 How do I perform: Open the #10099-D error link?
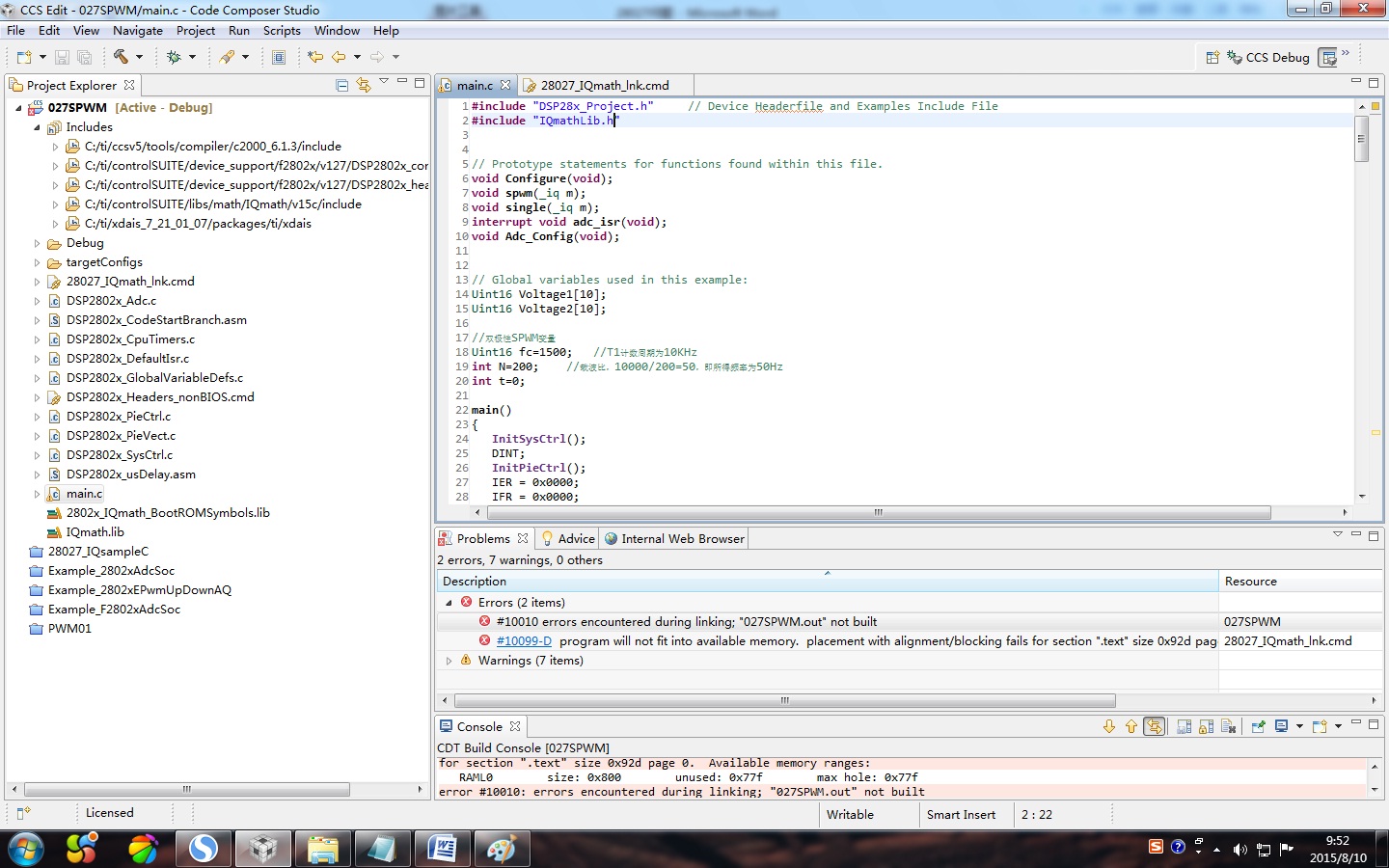[x=524, y=641]
